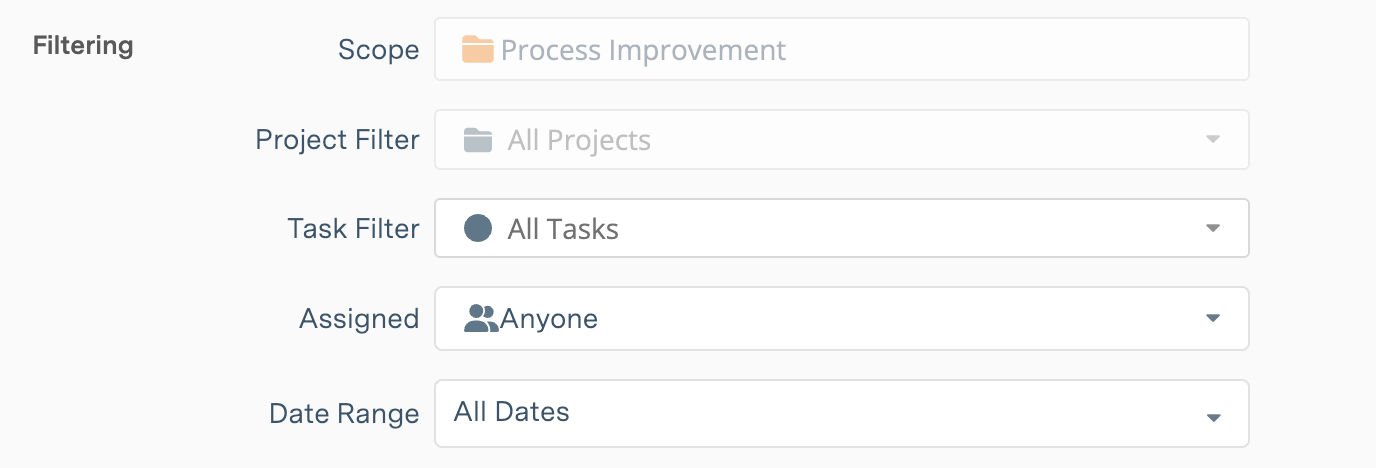This screenshot has height=468, width=1376.
Task: Expand the Project Filter dropdown arrow
Action: point(1213,139)
